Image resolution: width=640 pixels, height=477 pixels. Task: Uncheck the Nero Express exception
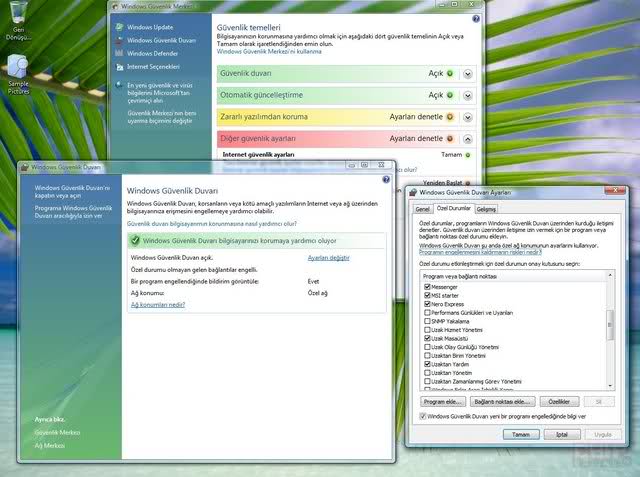(x=427, y=304)
